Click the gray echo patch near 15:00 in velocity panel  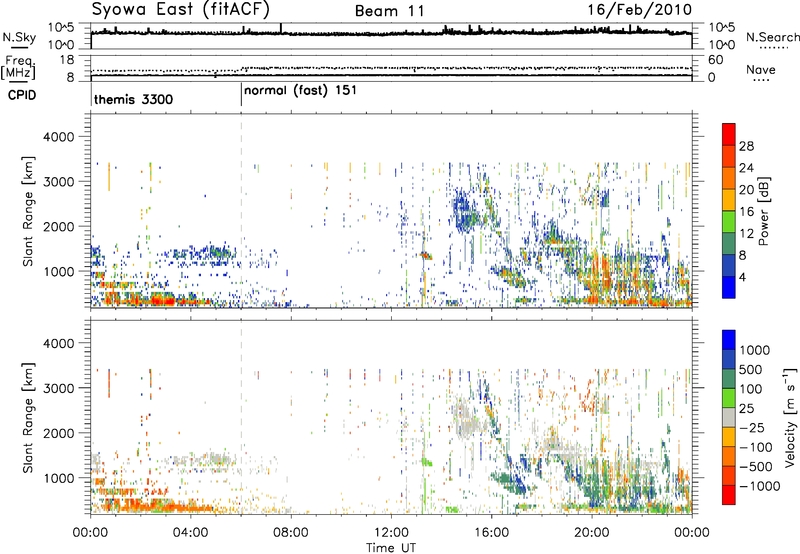(465, 417)
